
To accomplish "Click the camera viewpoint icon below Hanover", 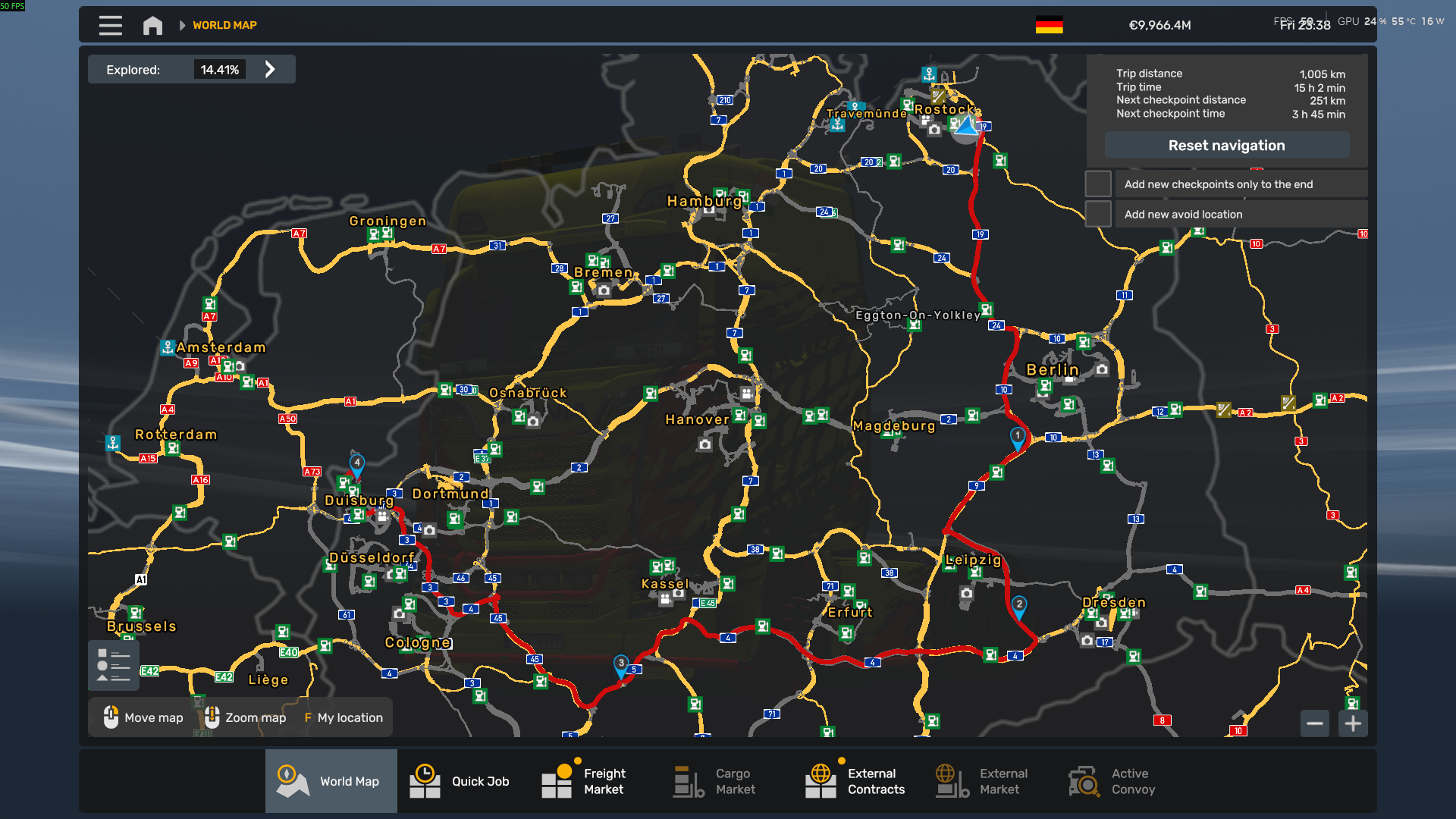I will point(705,444).
